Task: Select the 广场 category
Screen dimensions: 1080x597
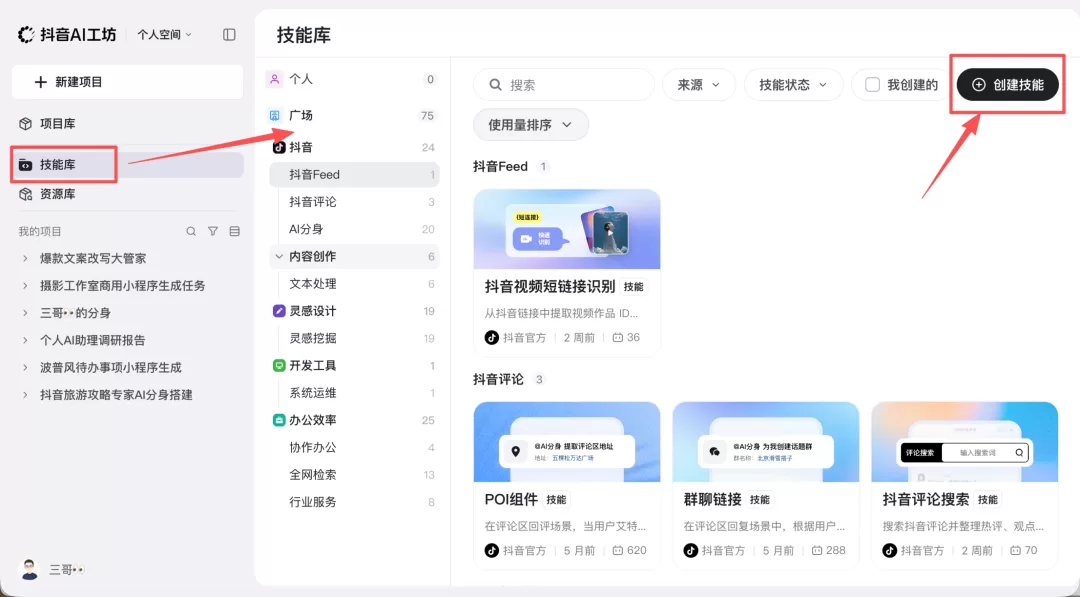Action: [x=352, y=116]
